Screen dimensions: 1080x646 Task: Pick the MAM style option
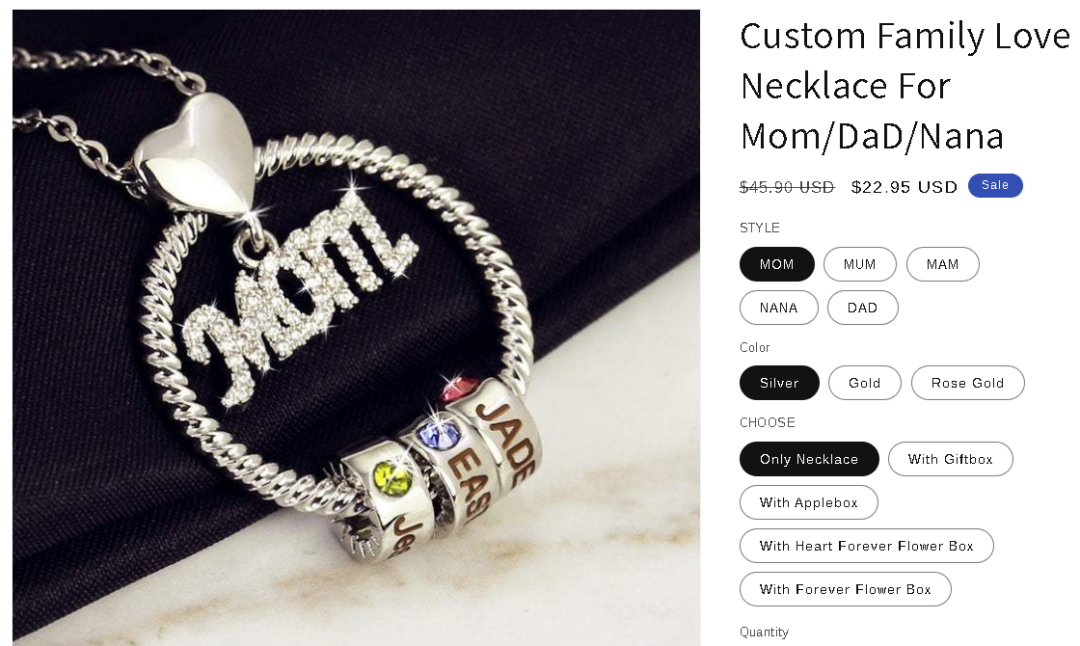pyautogui.click(x=942, y=264)
